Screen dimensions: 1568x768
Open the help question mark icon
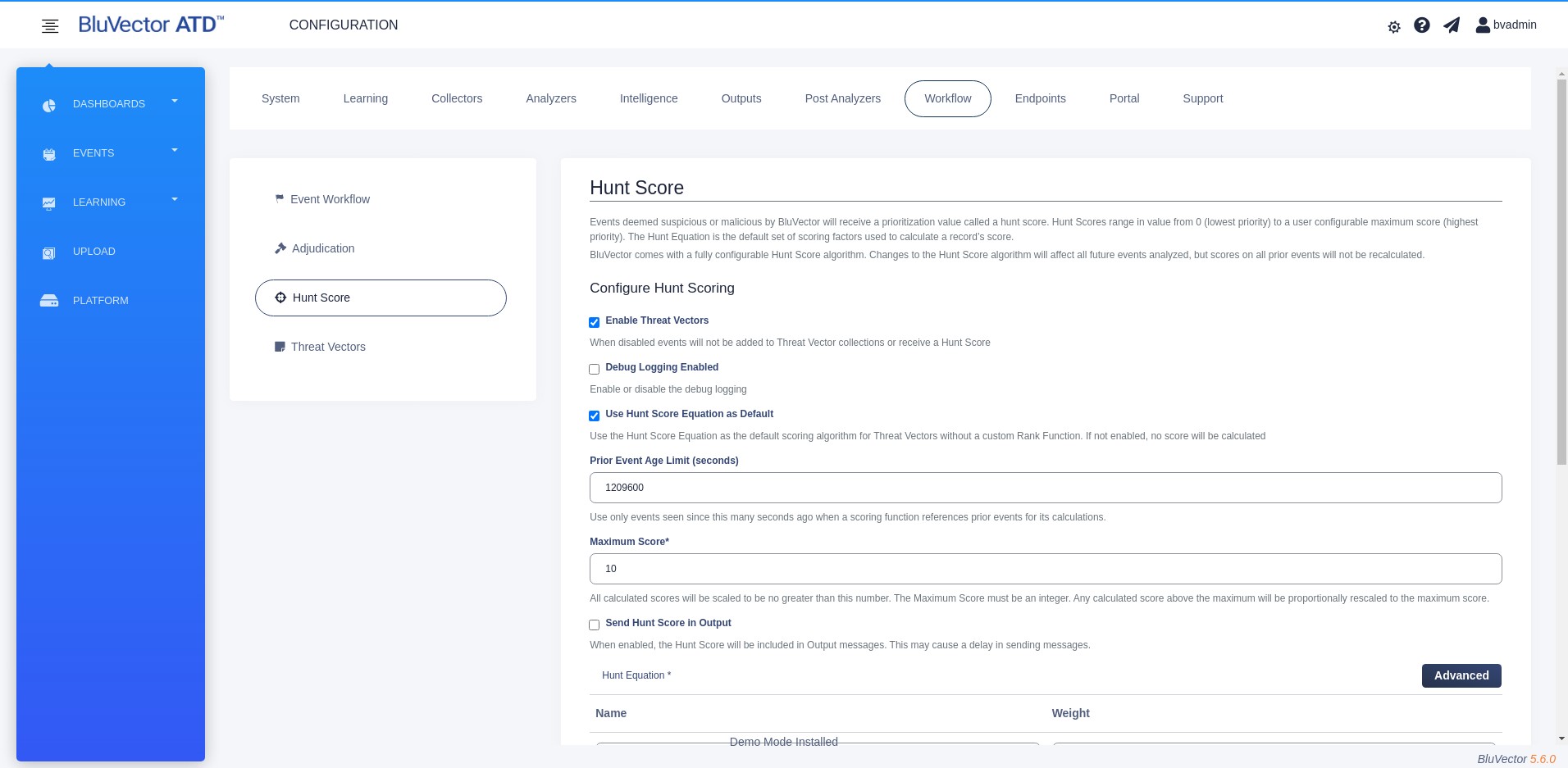(1422, 25)
